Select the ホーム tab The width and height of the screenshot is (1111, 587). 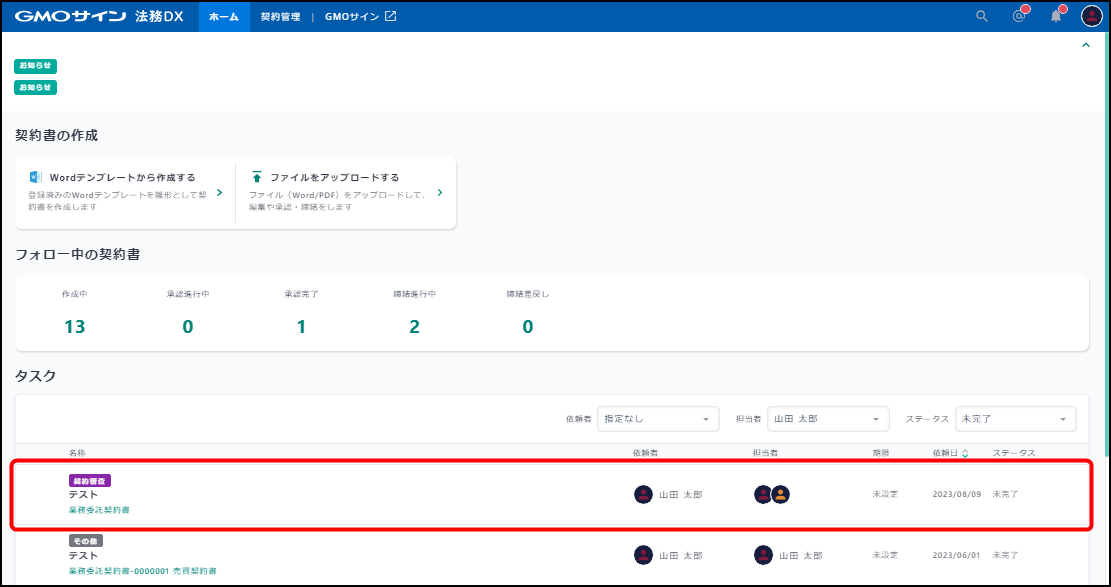pyautogui.click(x=224, y=17)
